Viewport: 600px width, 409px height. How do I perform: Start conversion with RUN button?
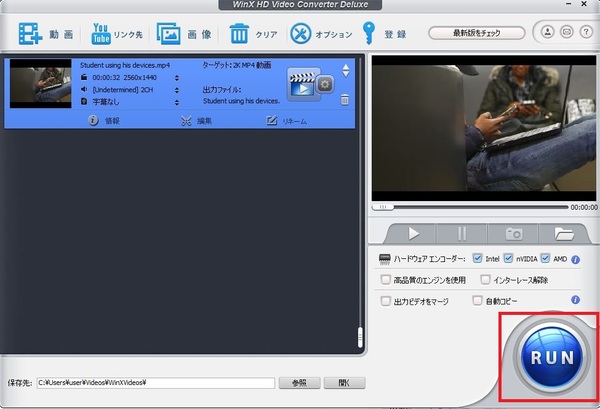click(552, 357)
